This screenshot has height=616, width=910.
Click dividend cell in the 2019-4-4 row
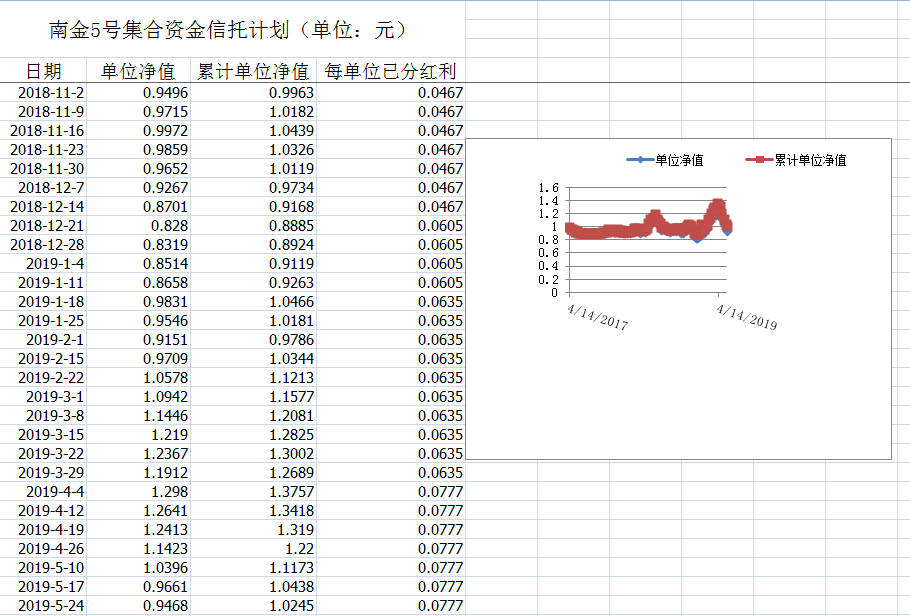coord(391,492)
